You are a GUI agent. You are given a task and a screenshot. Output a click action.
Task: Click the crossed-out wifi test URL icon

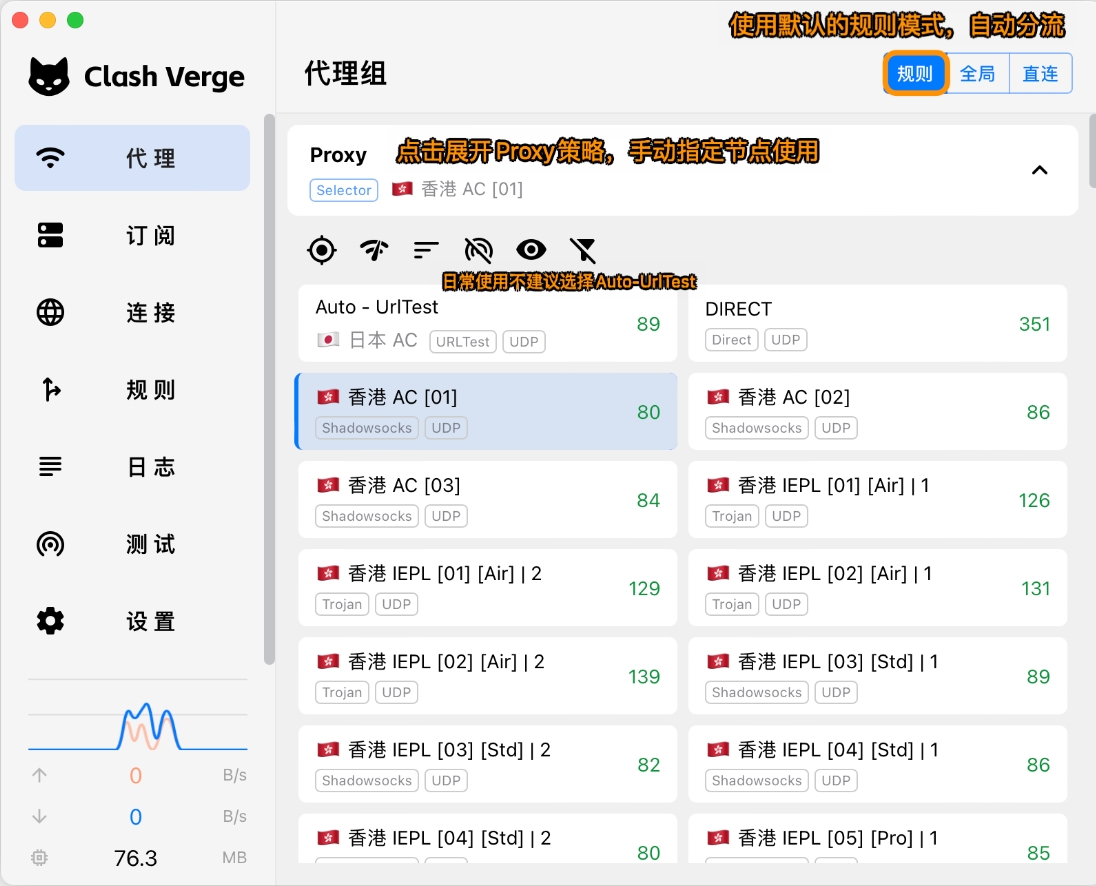coord(479,250)
